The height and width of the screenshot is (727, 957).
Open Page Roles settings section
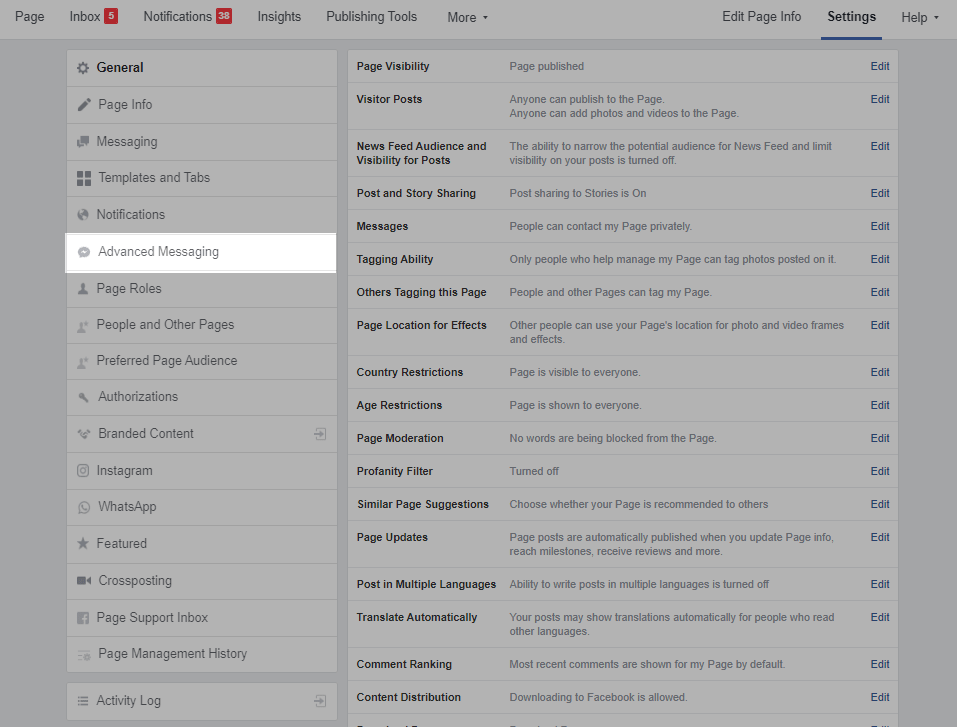[201, 289]
